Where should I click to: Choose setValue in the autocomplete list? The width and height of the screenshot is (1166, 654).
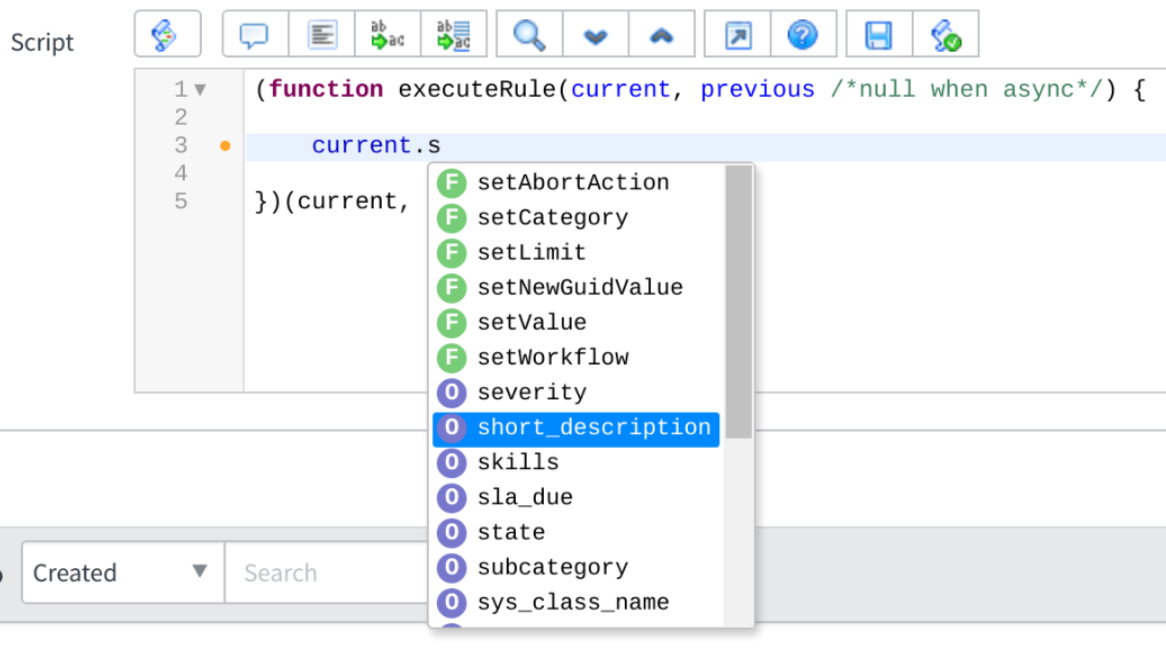click(x=576, y=323)
